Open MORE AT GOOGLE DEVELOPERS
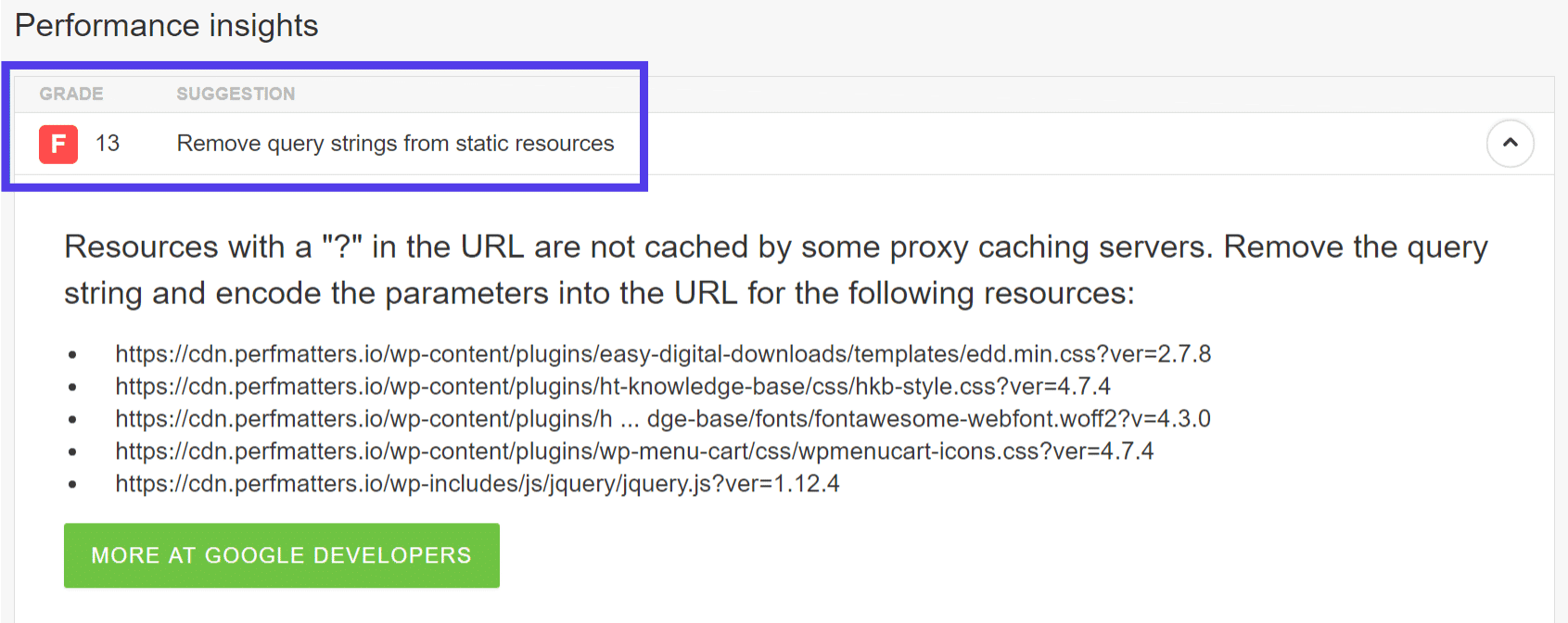Image resolution: width=1568 pixels, height=623 pixels. pyautogui.click(x=281, y=555)
